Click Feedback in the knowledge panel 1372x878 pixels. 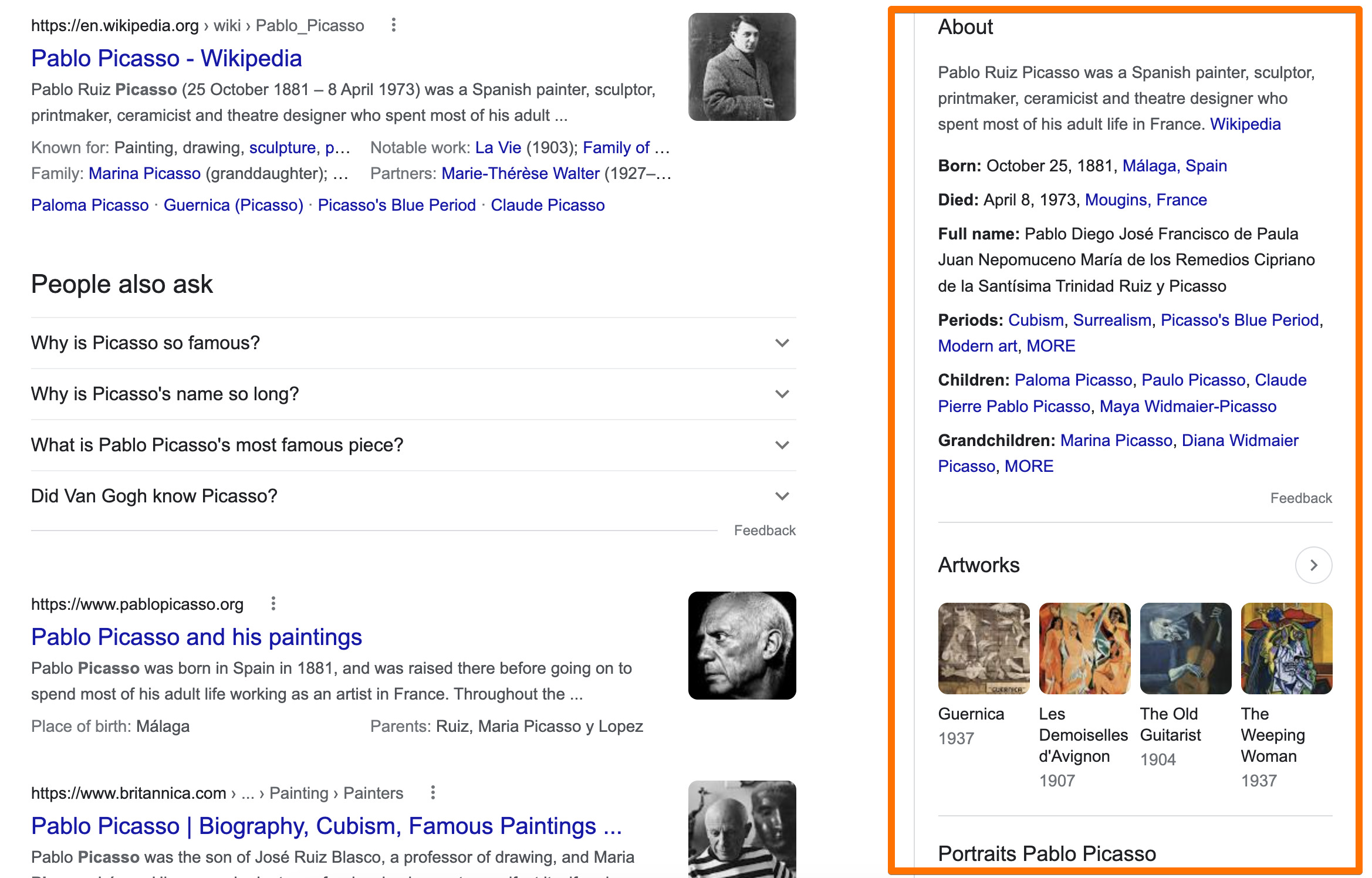(x=1300, y=497)
